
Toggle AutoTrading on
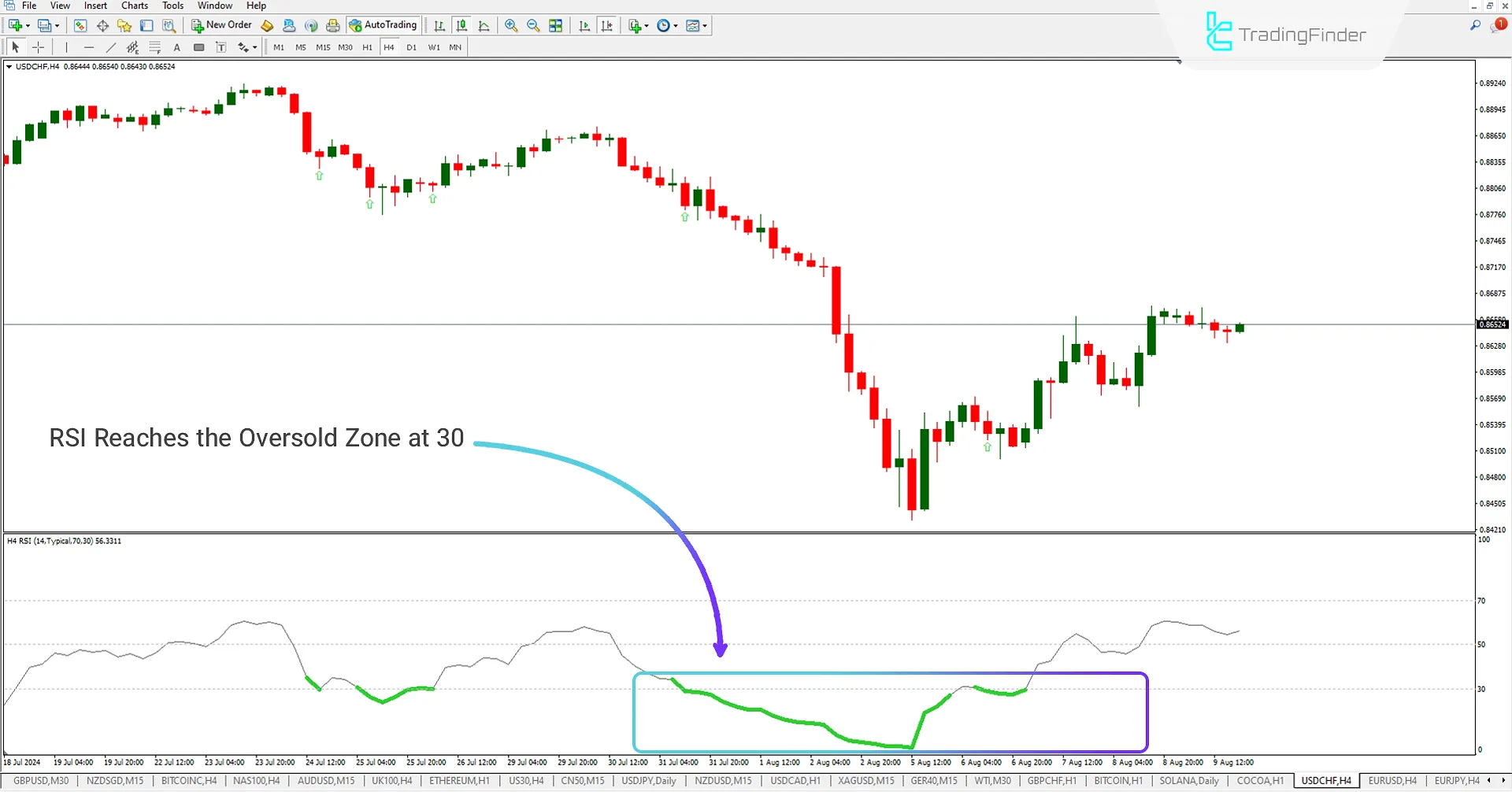coord(384,24)
